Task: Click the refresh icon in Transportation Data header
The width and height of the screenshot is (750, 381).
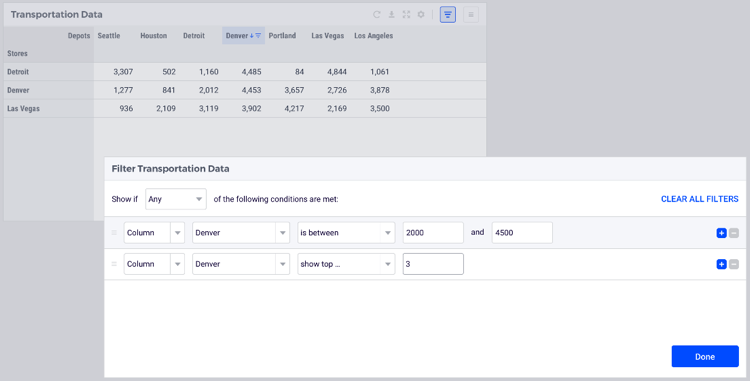Action: pyautogui.click(x=376, y=14)
